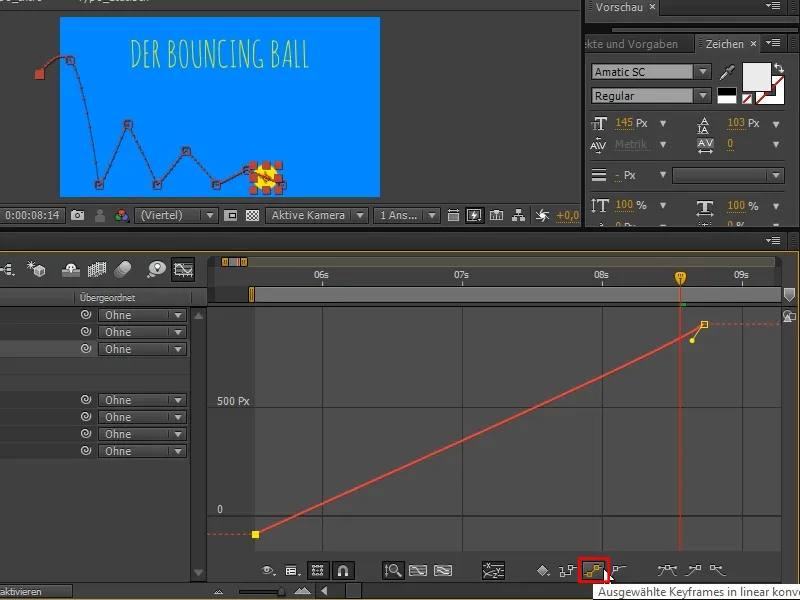Image resolution: width=800 pixels, height=600 pixels.
Task: Toggle the snap magnet button
Action: click(x=343, y=570)
